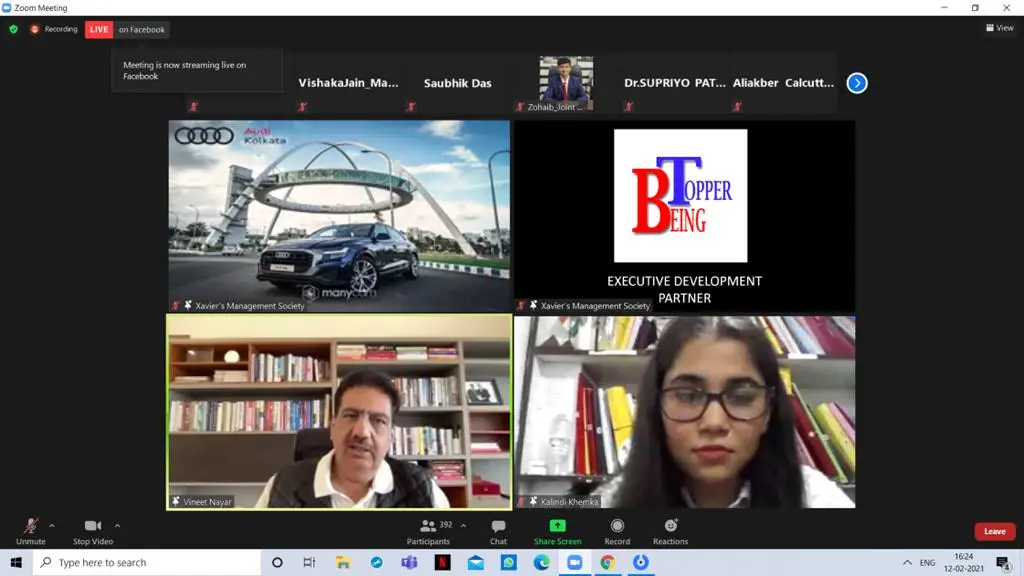Click the LIVE on Facebook indicator
The image size is (1024, 576).
click(x=127, y=29)
